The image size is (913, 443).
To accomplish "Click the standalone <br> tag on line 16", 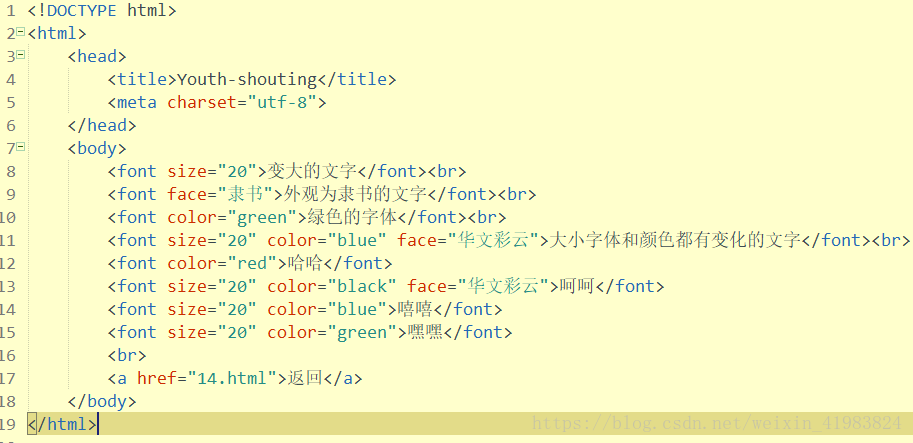I will pos(127,356).
